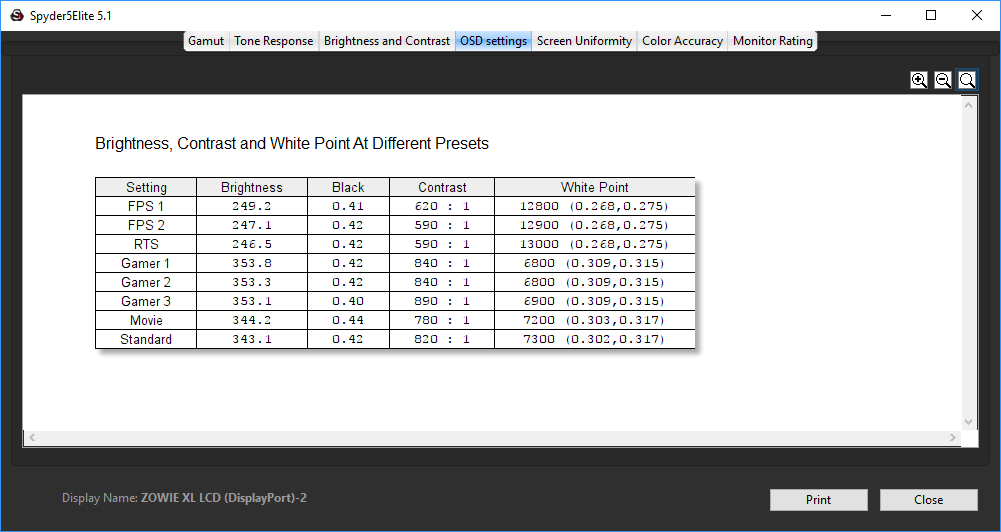Click the black value 0.44
The height and width of the screenshot is (532, 1001).
[x=348, y=321]
